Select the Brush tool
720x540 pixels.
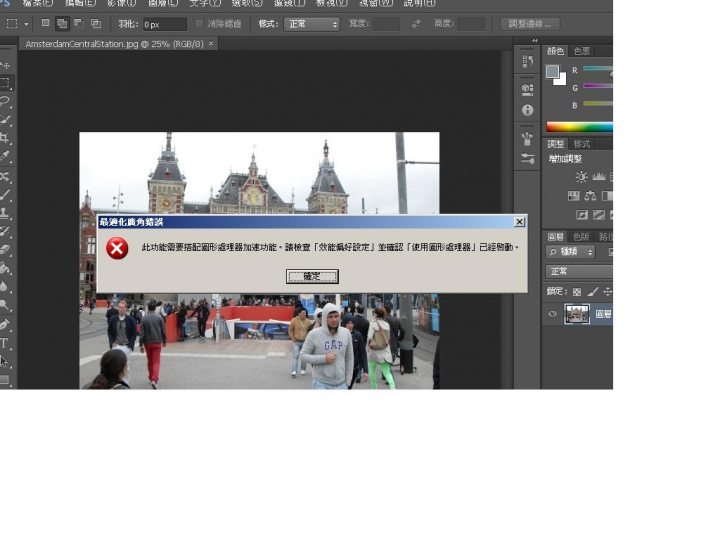[x=5, y=195]
